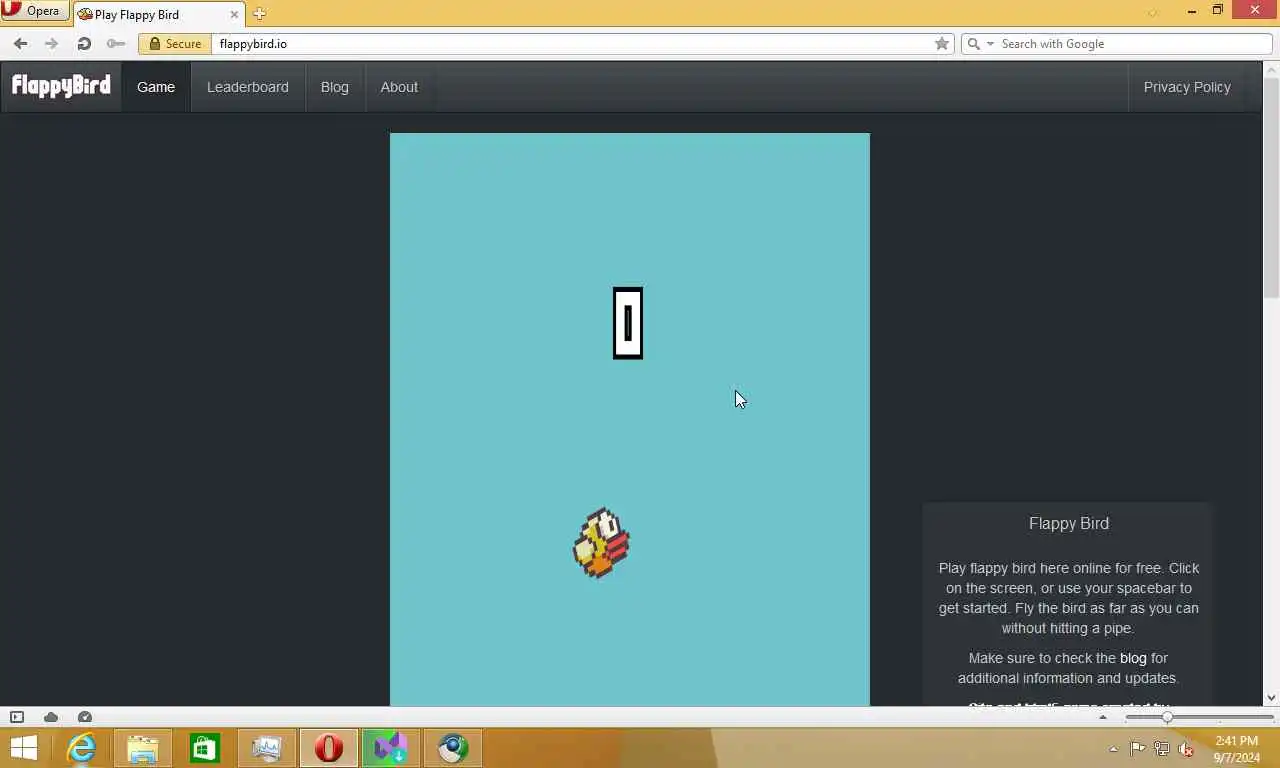Open the Opera menu button
Viewport: 1280px width, 768px height.
tap(35, 11)
